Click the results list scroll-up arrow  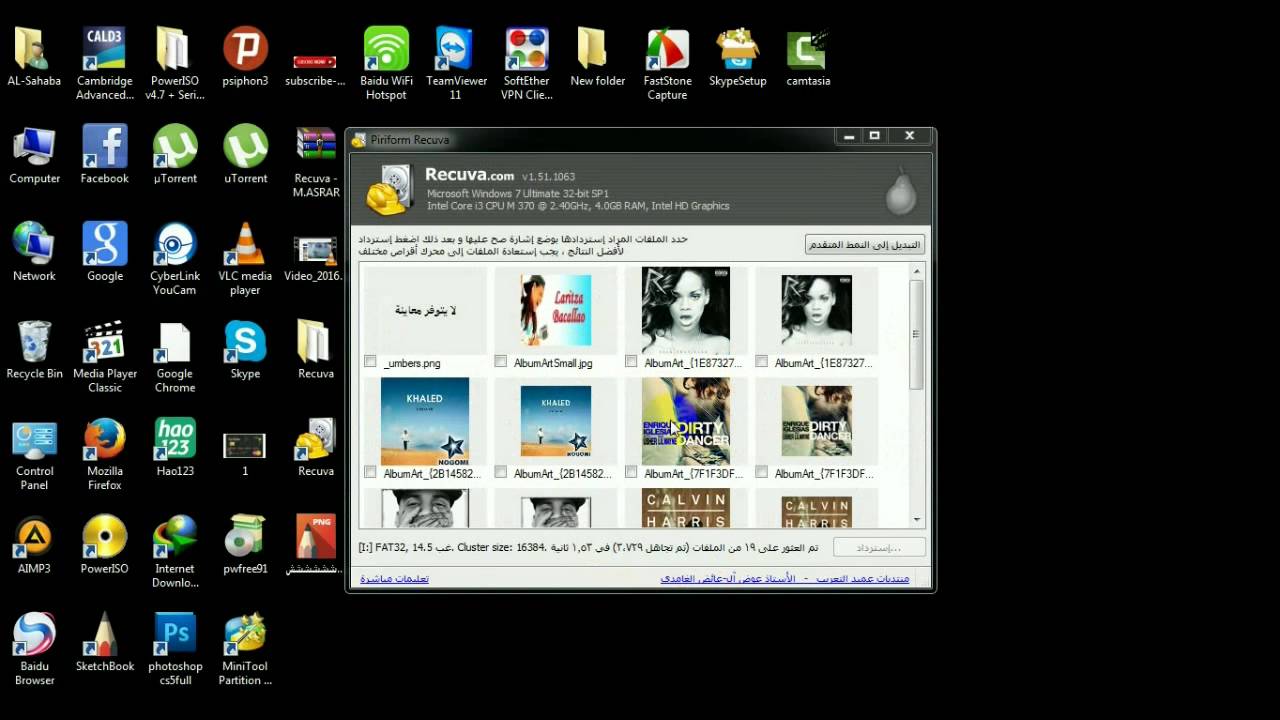click(x=917, y=272)
